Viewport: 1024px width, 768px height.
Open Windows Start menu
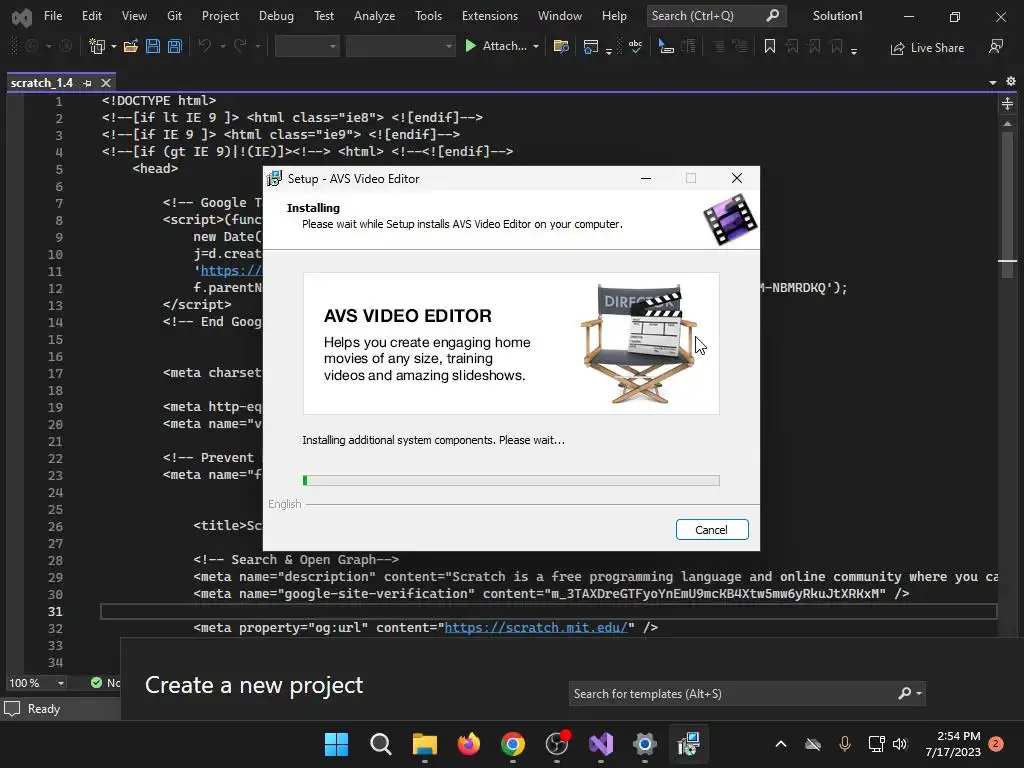click(x=337, y=744)
